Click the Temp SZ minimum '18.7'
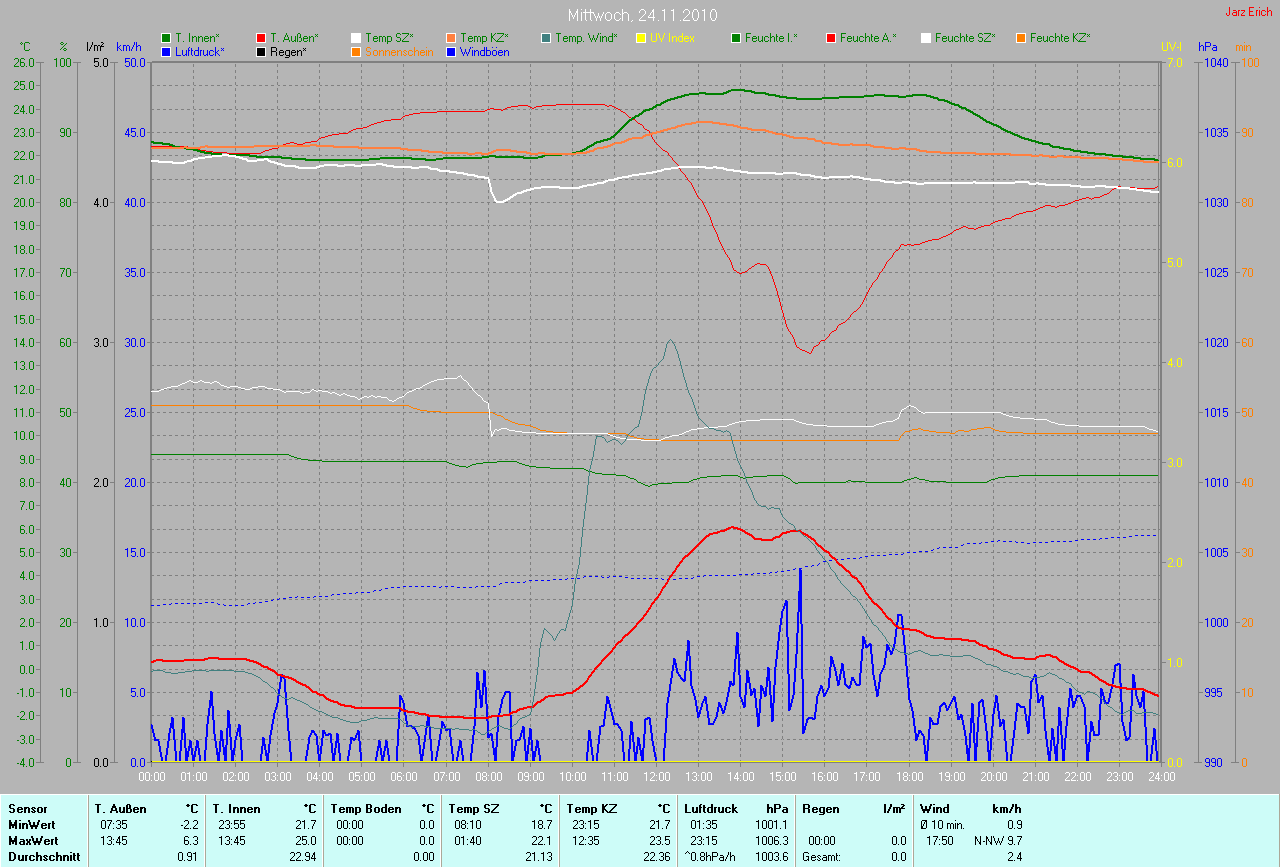 [540, 825]
